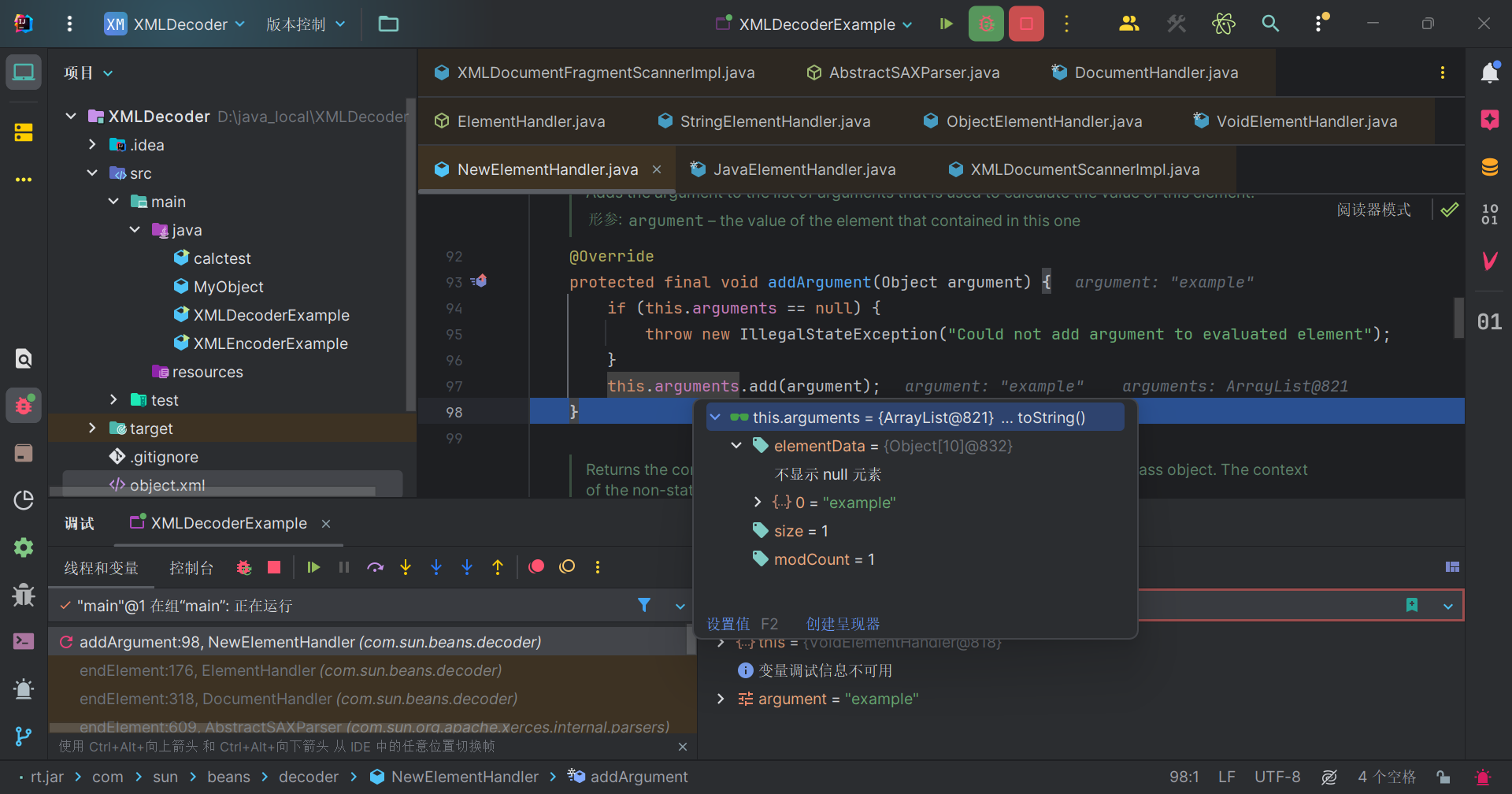
Task: Expand the argument variable node
Action: pos(721,699)
